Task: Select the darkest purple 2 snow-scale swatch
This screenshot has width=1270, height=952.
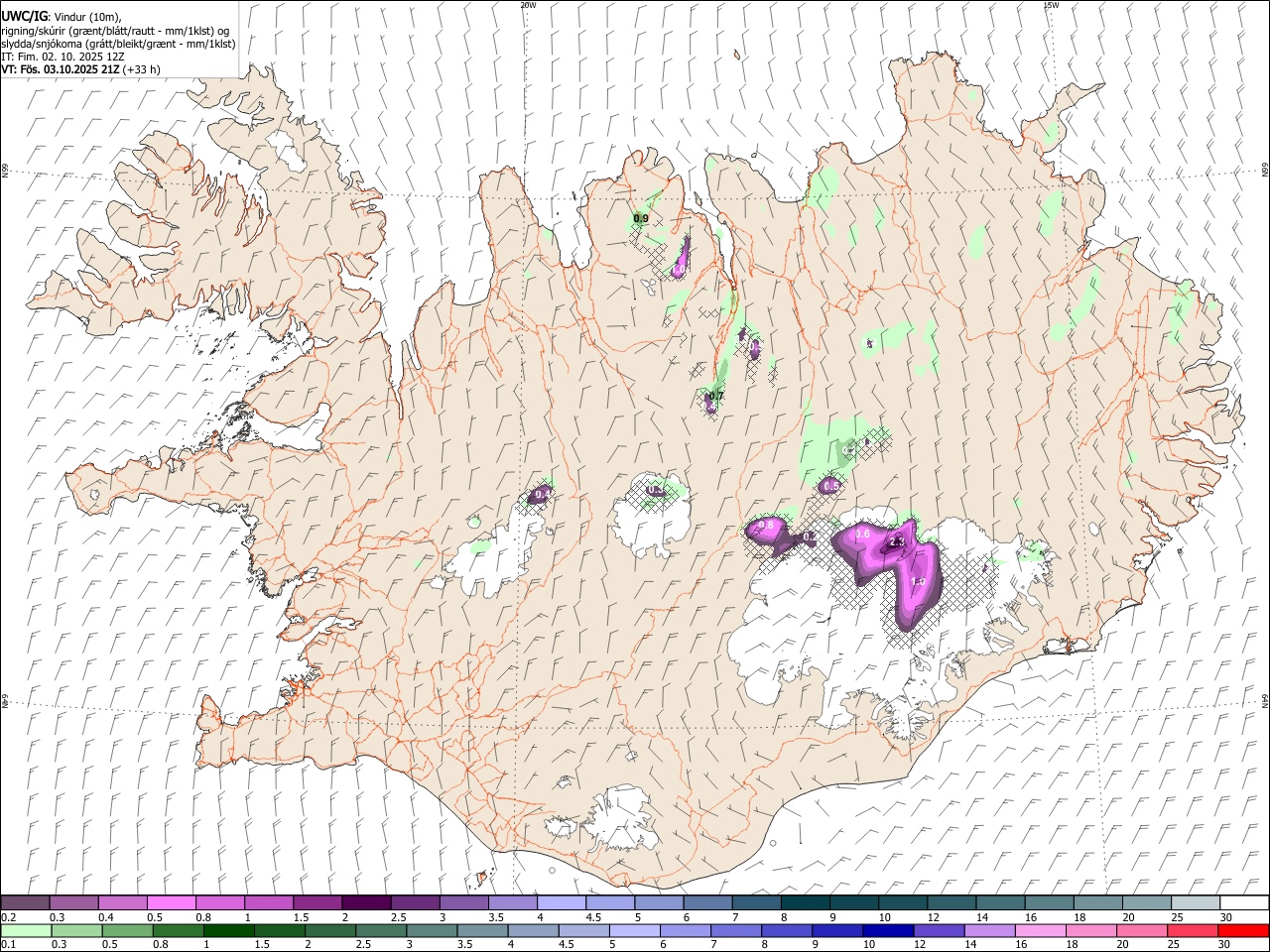Action: pos(366,902)
